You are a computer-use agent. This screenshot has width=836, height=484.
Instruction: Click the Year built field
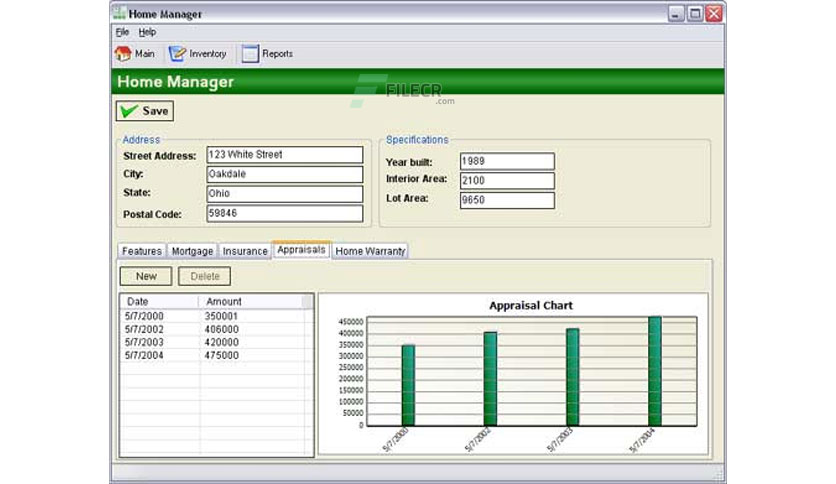507,161
